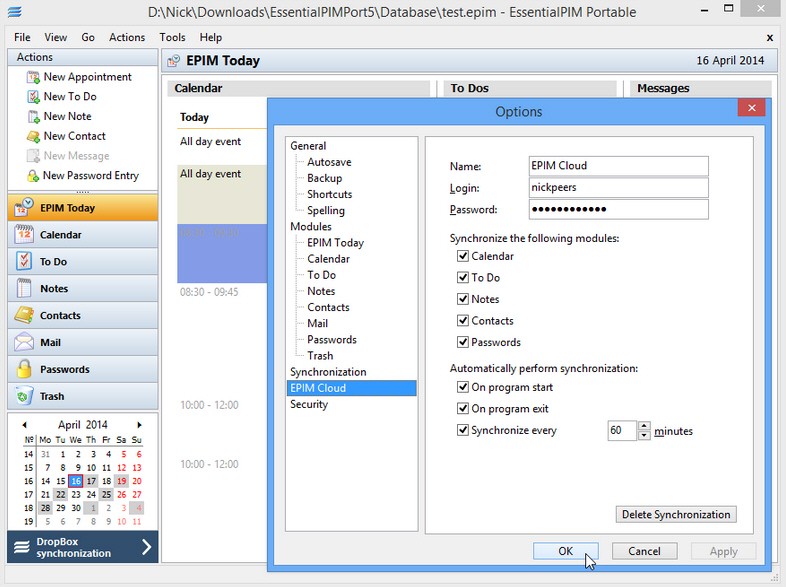Click the Delete Synchronization button
786x587 pixels.
pos(675,515)
